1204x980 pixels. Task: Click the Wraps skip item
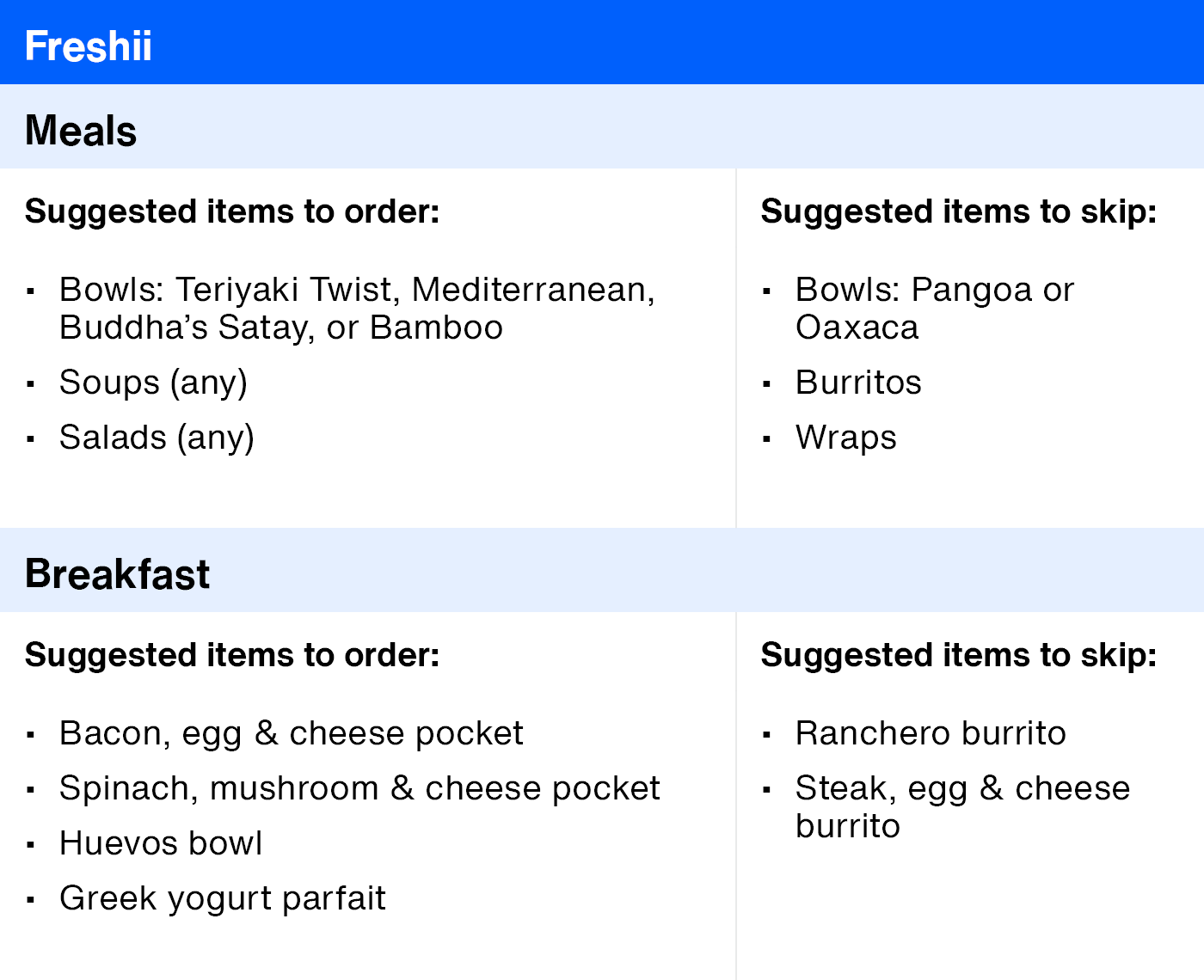(x=845, y=438)
